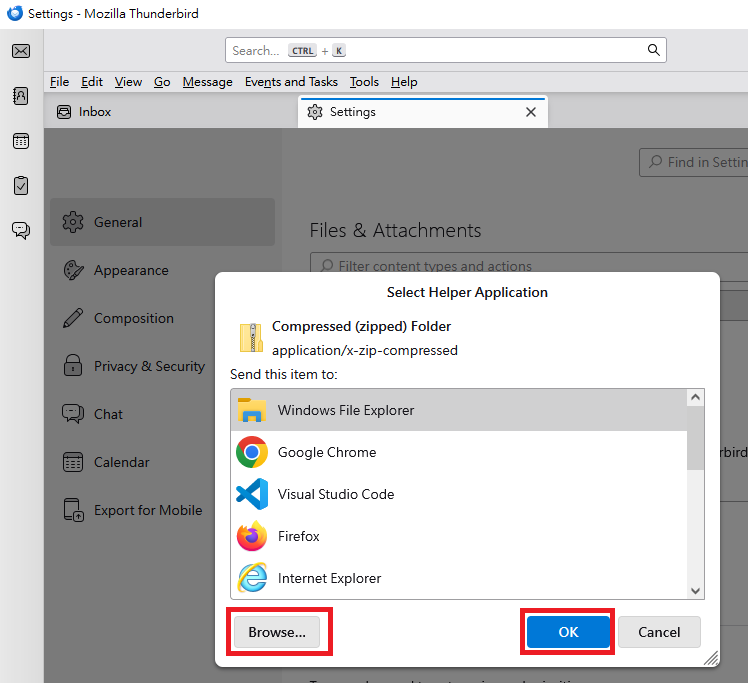The image size is (748, 683).
Task: Open the Events and Tasks menu
Action: (291, 82)
